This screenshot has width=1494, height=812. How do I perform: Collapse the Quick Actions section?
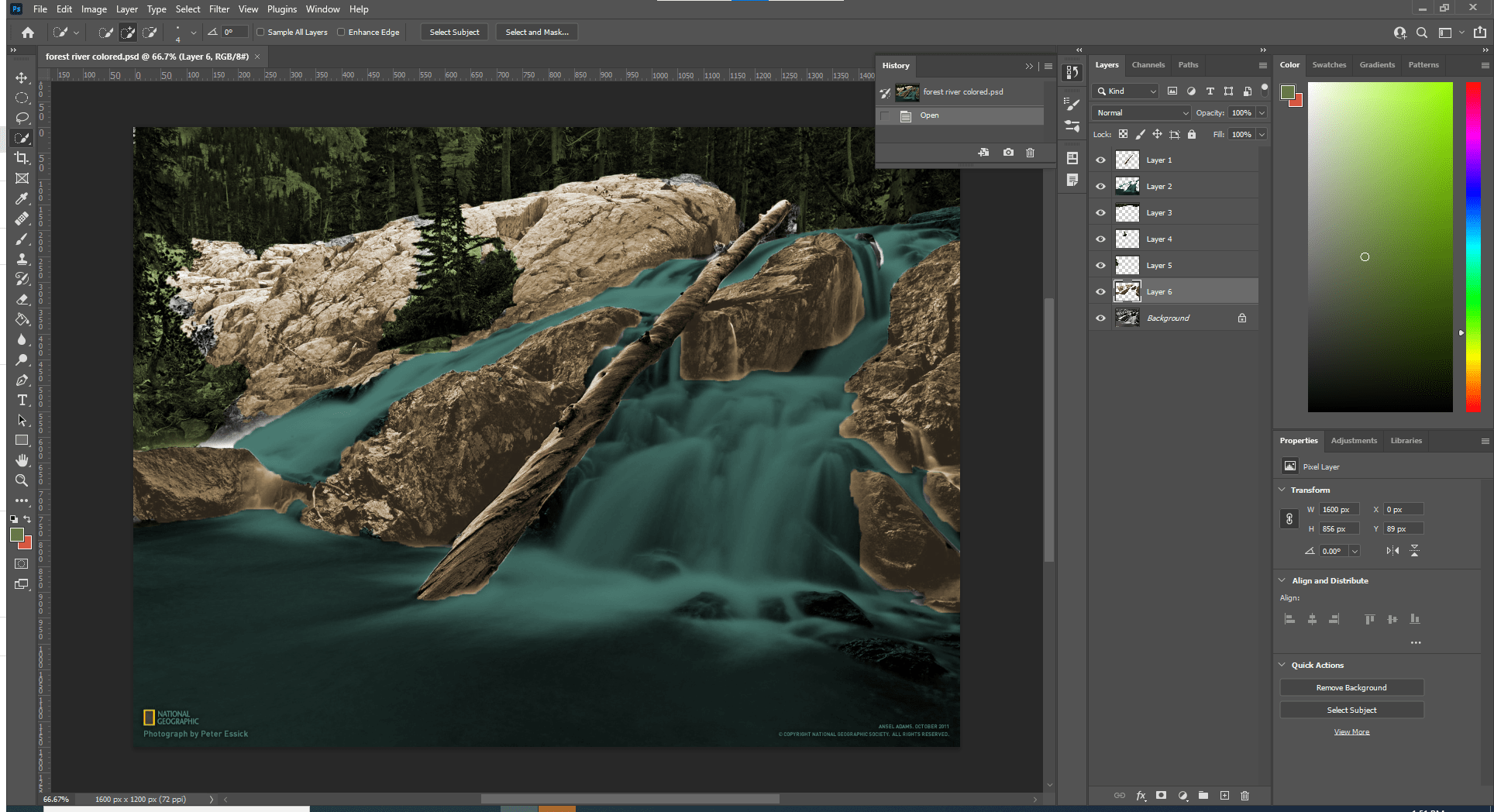1282,665
